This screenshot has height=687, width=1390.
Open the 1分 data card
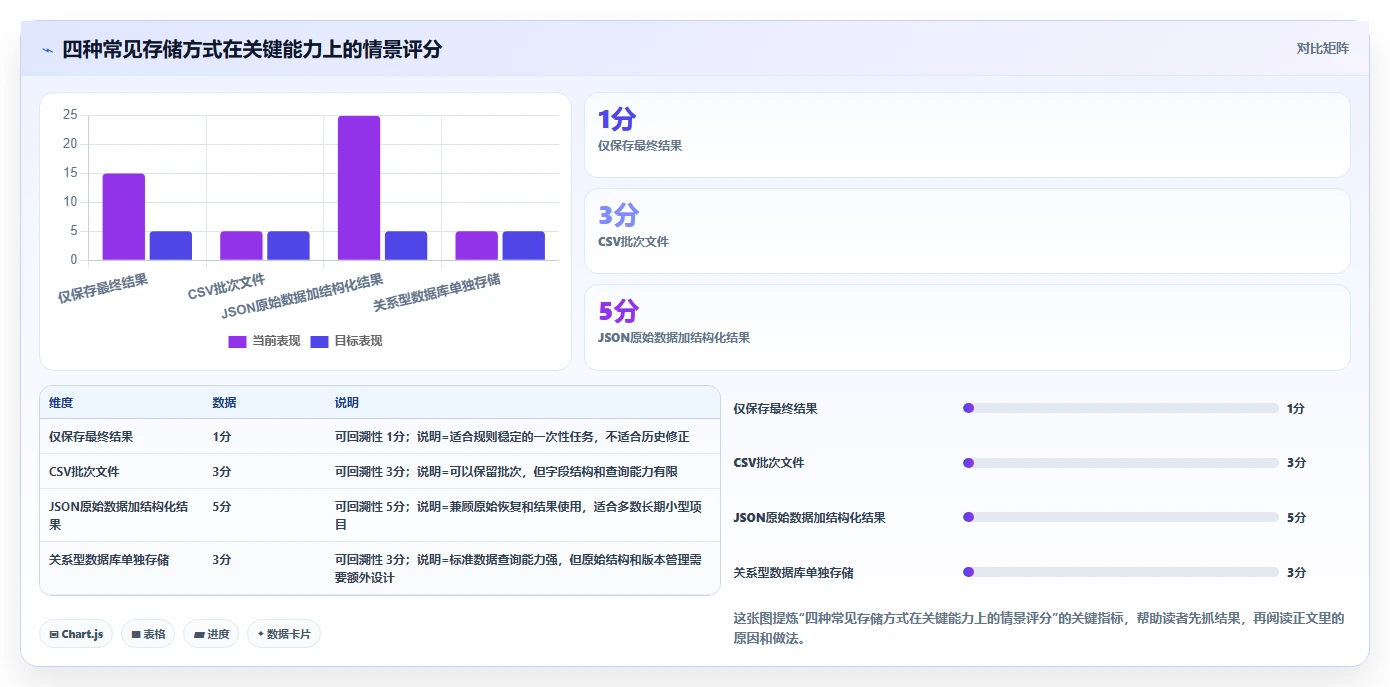pyautogui.click(x=967, y=135)
